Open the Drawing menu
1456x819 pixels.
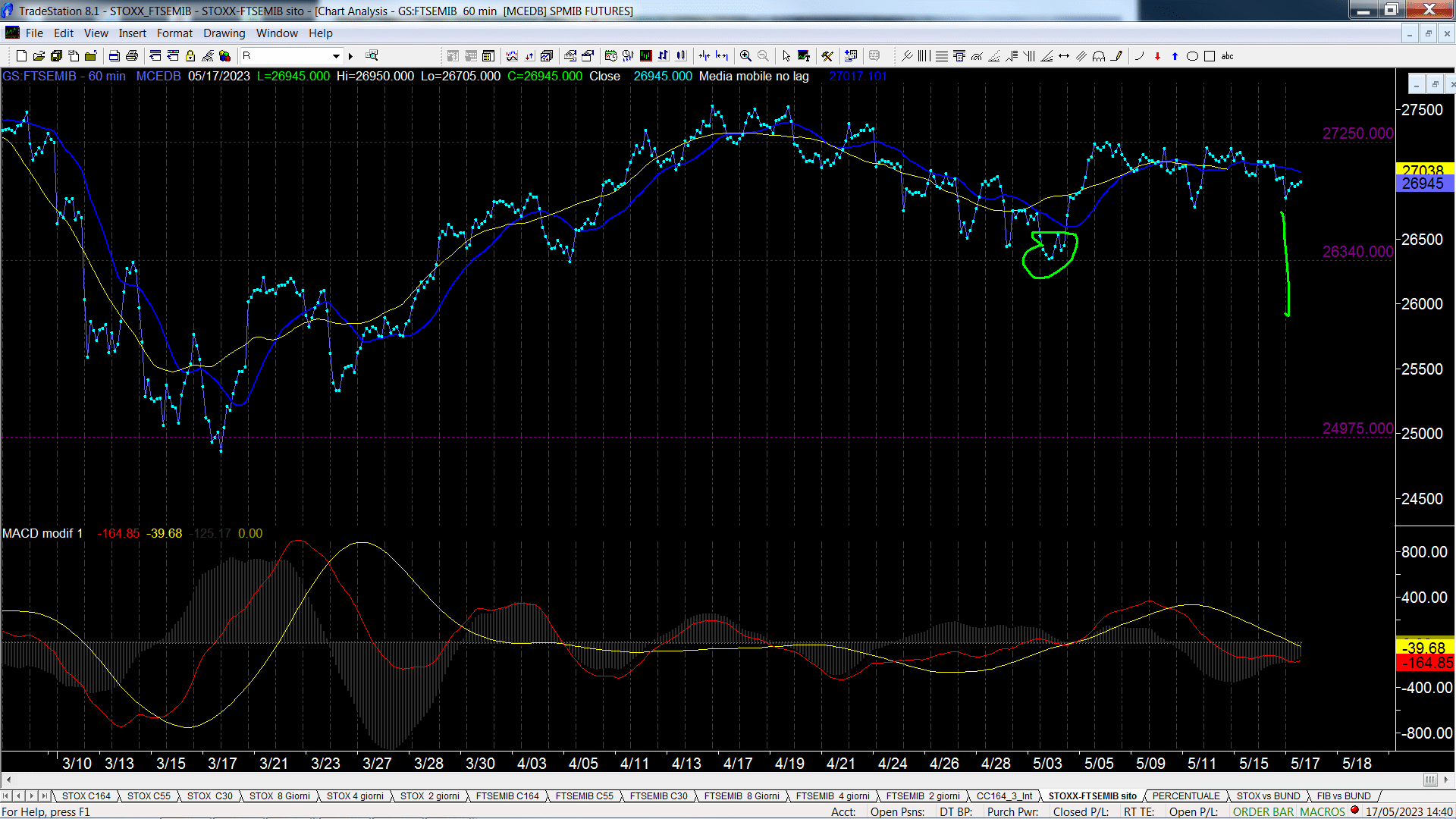224,33
